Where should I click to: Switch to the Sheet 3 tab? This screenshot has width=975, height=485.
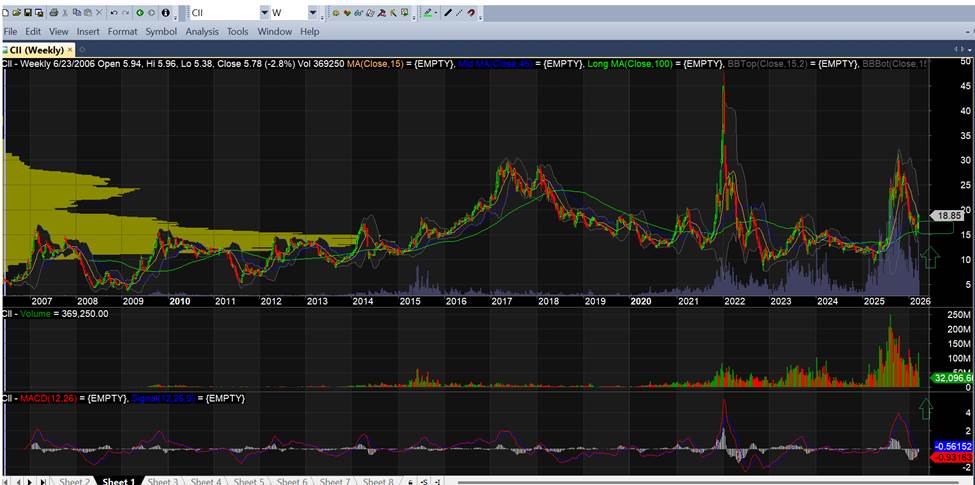(162, 481)
